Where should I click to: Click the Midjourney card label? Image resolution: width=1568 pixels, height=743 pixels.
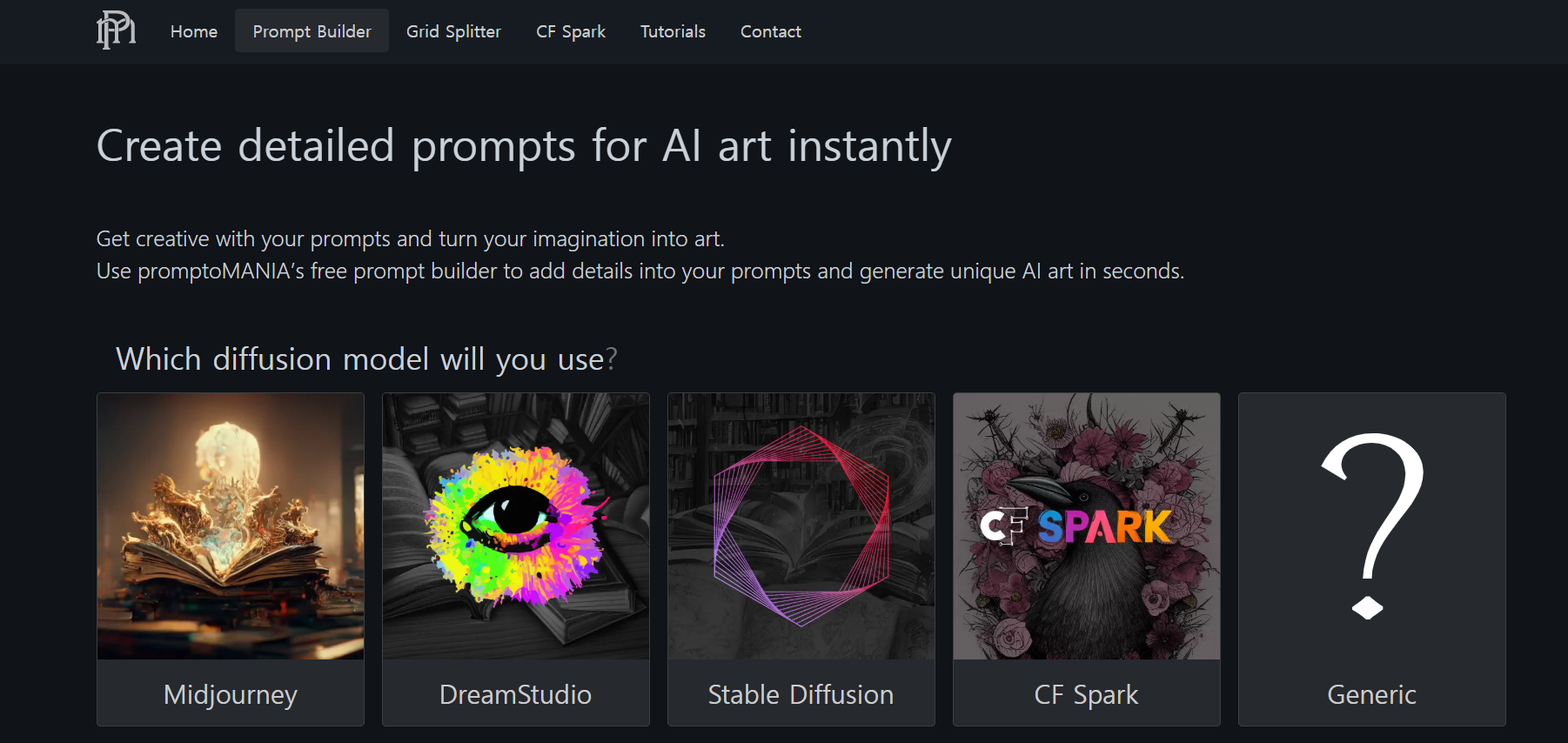click(231, 694)
